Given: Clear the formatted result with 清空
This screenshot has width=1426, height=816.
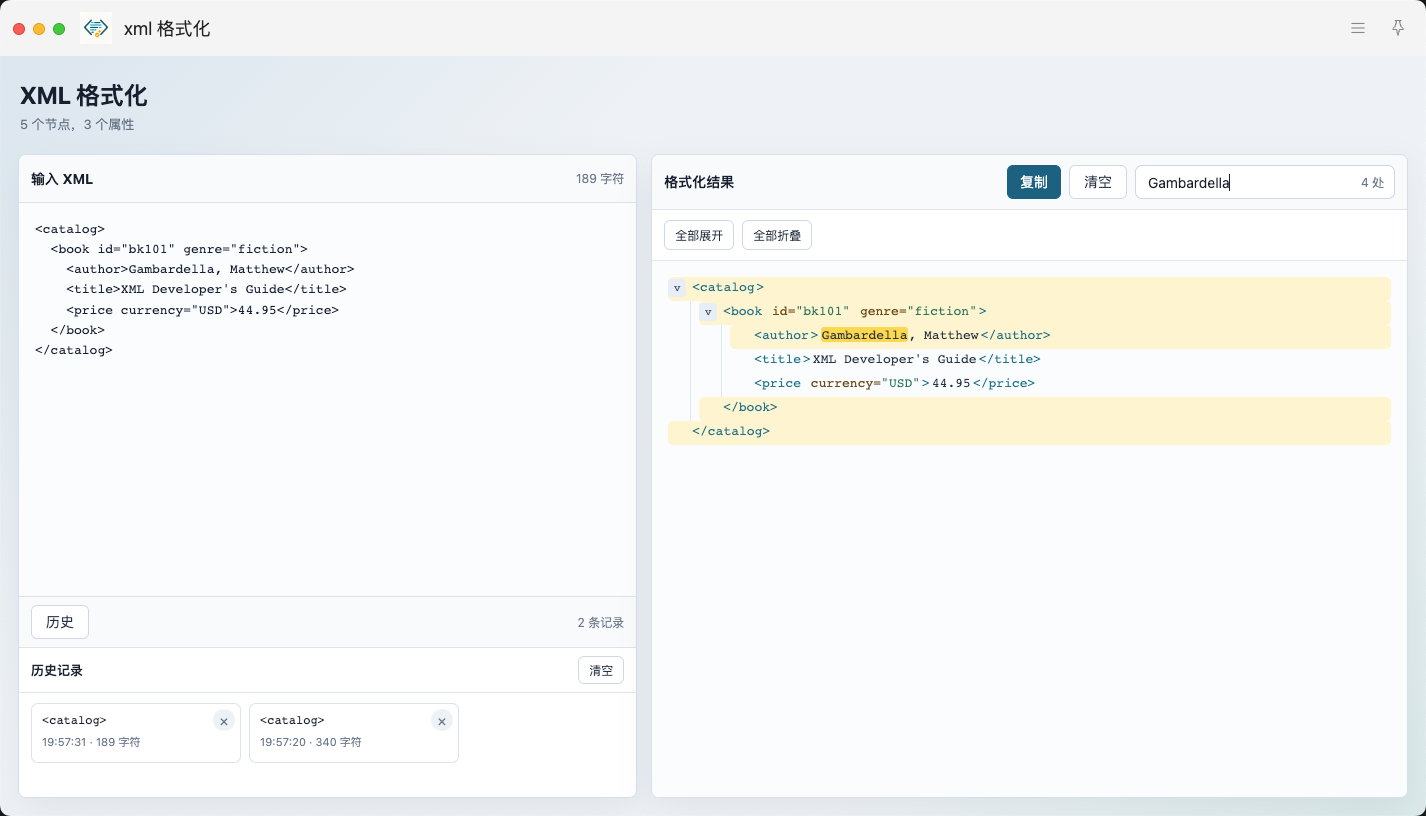Looking at the screenshot, I should (x=1098, y=182).
